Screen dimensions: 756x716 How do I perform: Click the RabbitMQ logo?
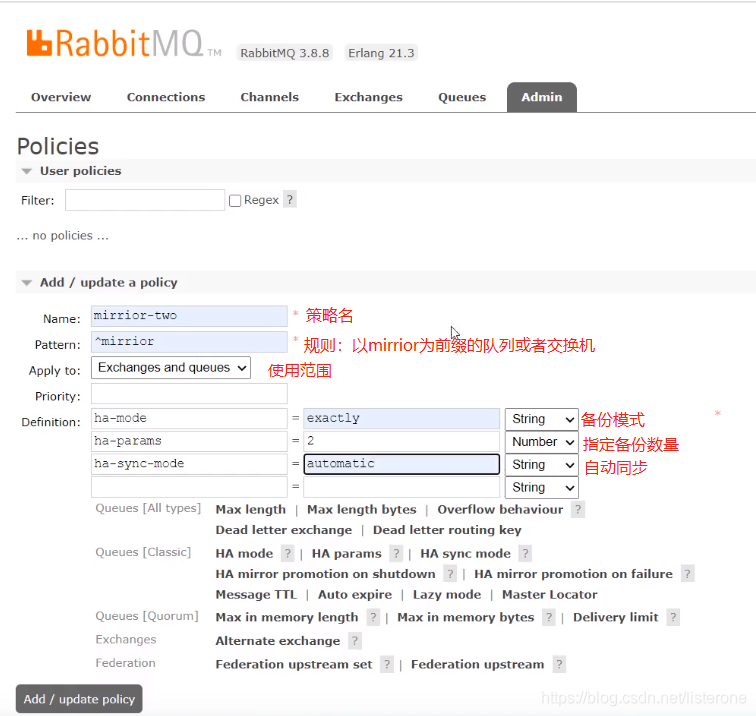coord(124,44)
